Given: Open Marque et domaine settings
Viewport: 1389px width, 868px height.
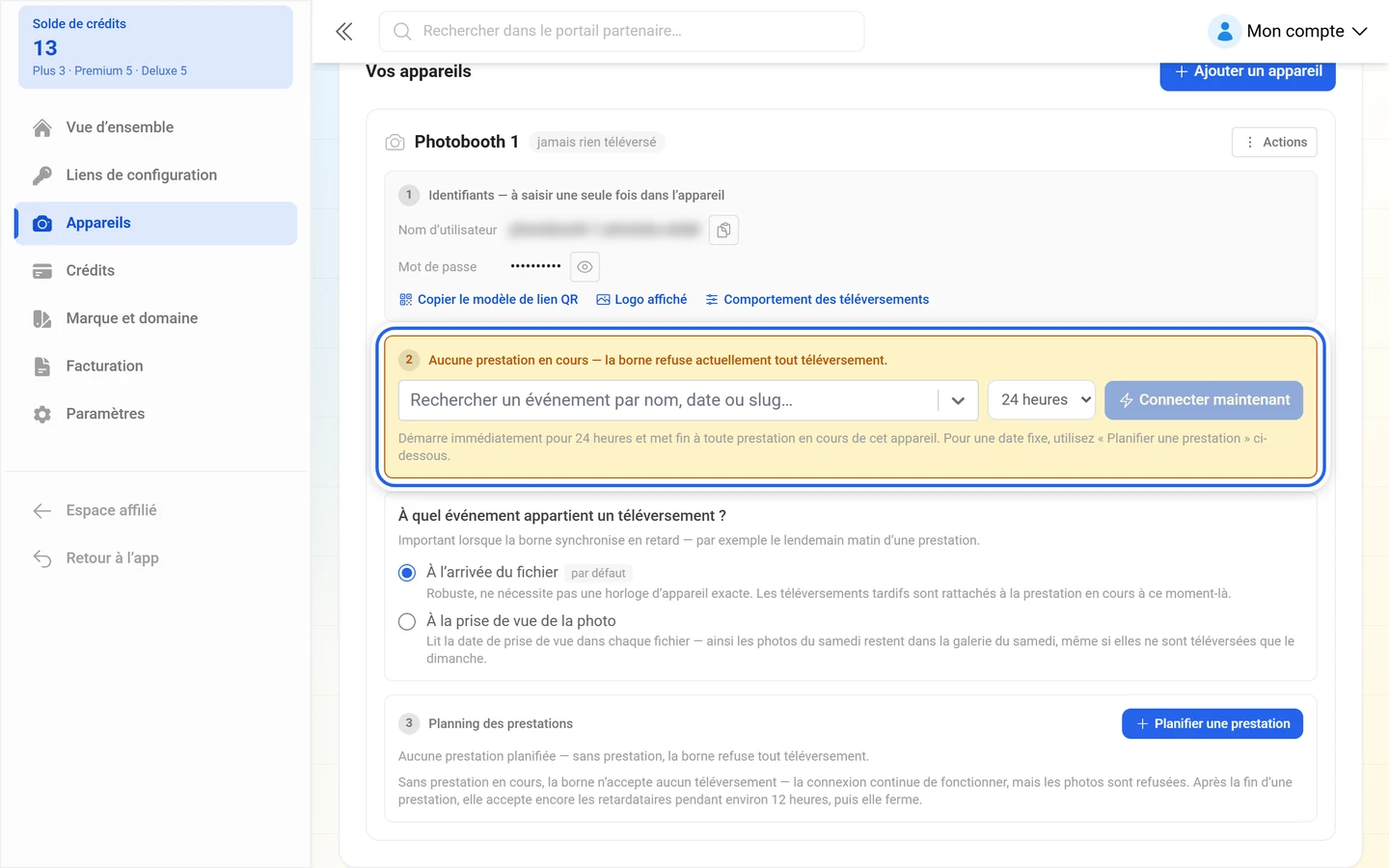Looking at the screenshot, I should click(156, 319).
